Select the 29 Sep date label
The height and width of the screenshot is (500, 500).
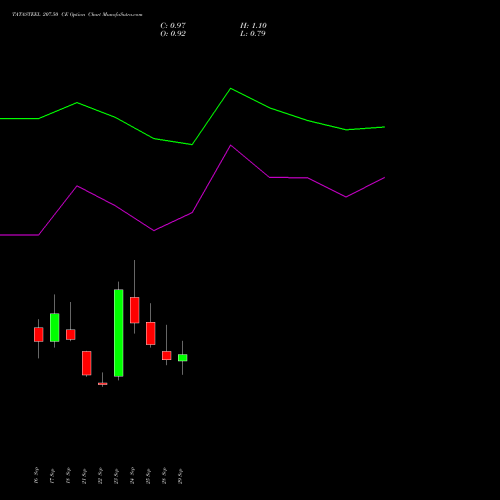[180, 476]
